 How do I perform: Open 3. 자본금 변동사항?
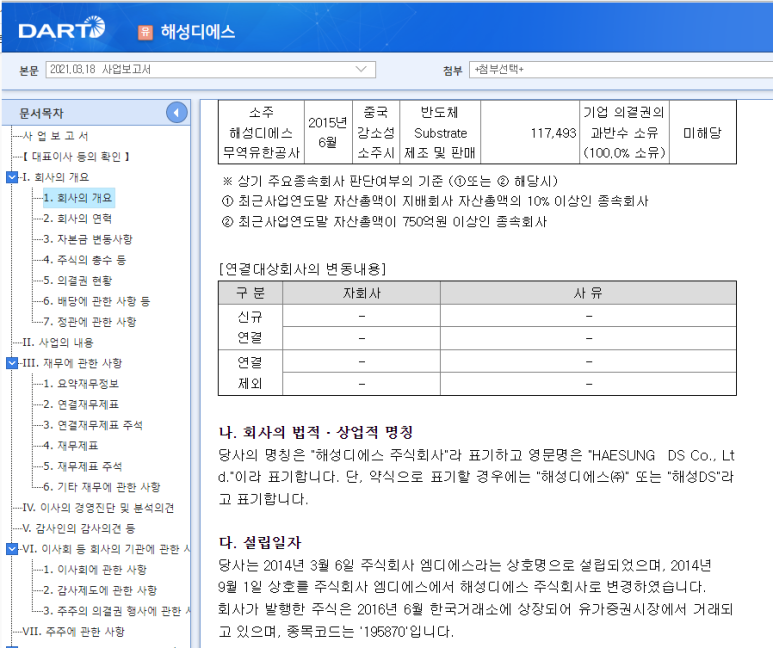pos(88,239)
